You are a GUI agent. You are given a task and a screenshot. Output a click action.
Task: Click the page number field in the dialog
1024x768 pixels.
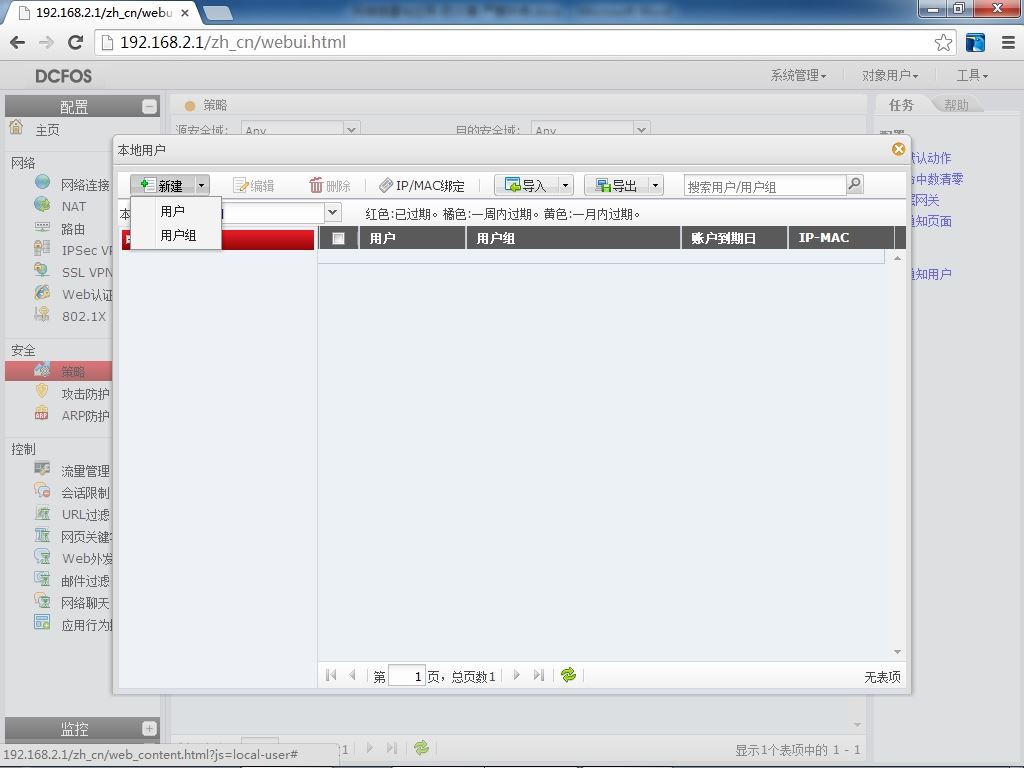click(407, 676)
